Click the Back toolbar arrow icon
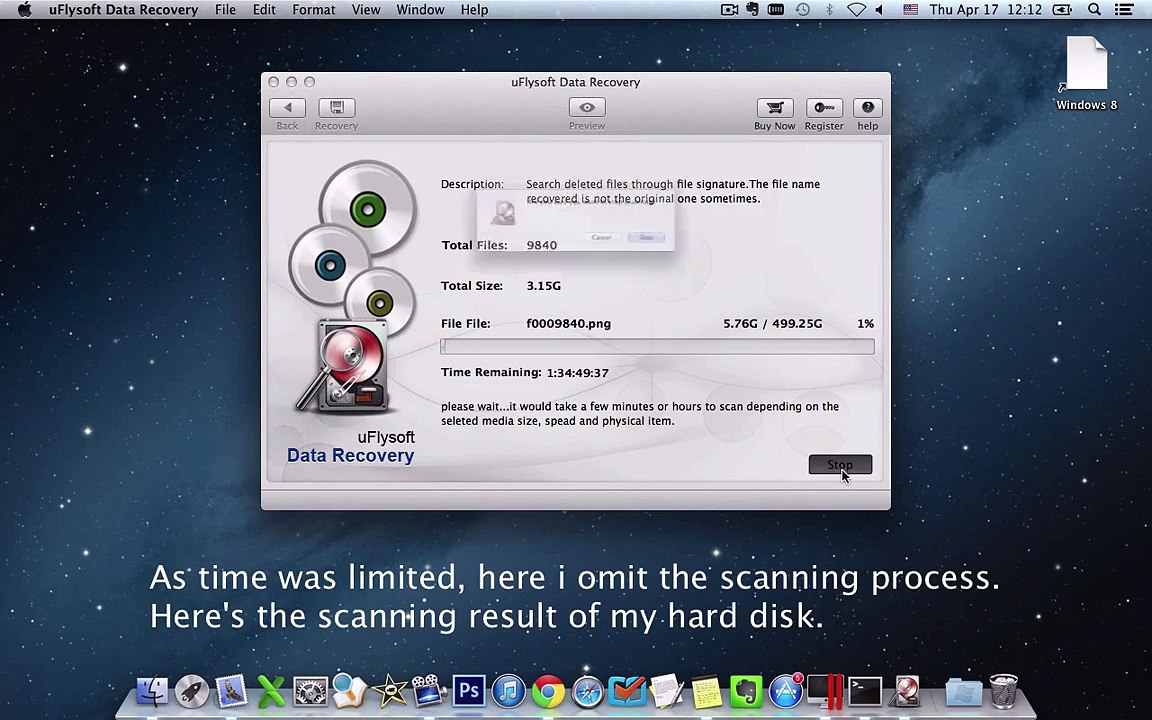Image resolution: width=1152 pixels, height=720 pixels. pos(287,108)
